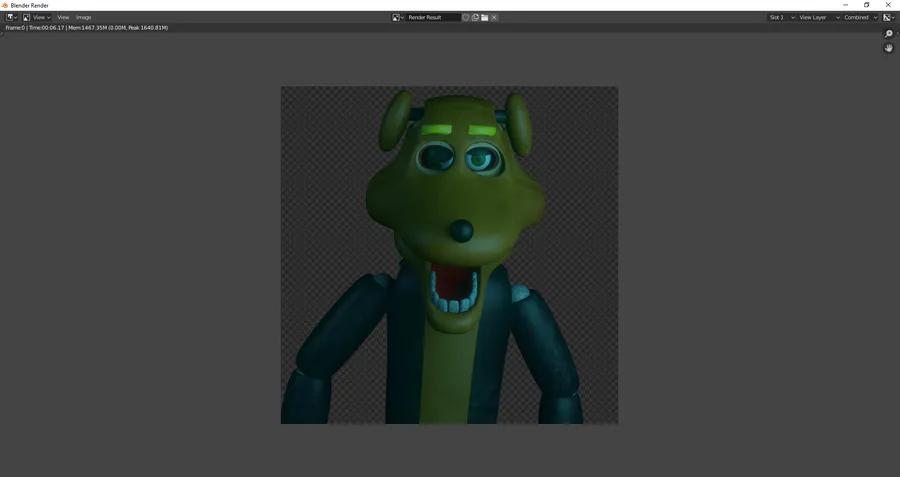Click the zoom magnifier gizmo
The image size is (900, 477).
point(889,34)
